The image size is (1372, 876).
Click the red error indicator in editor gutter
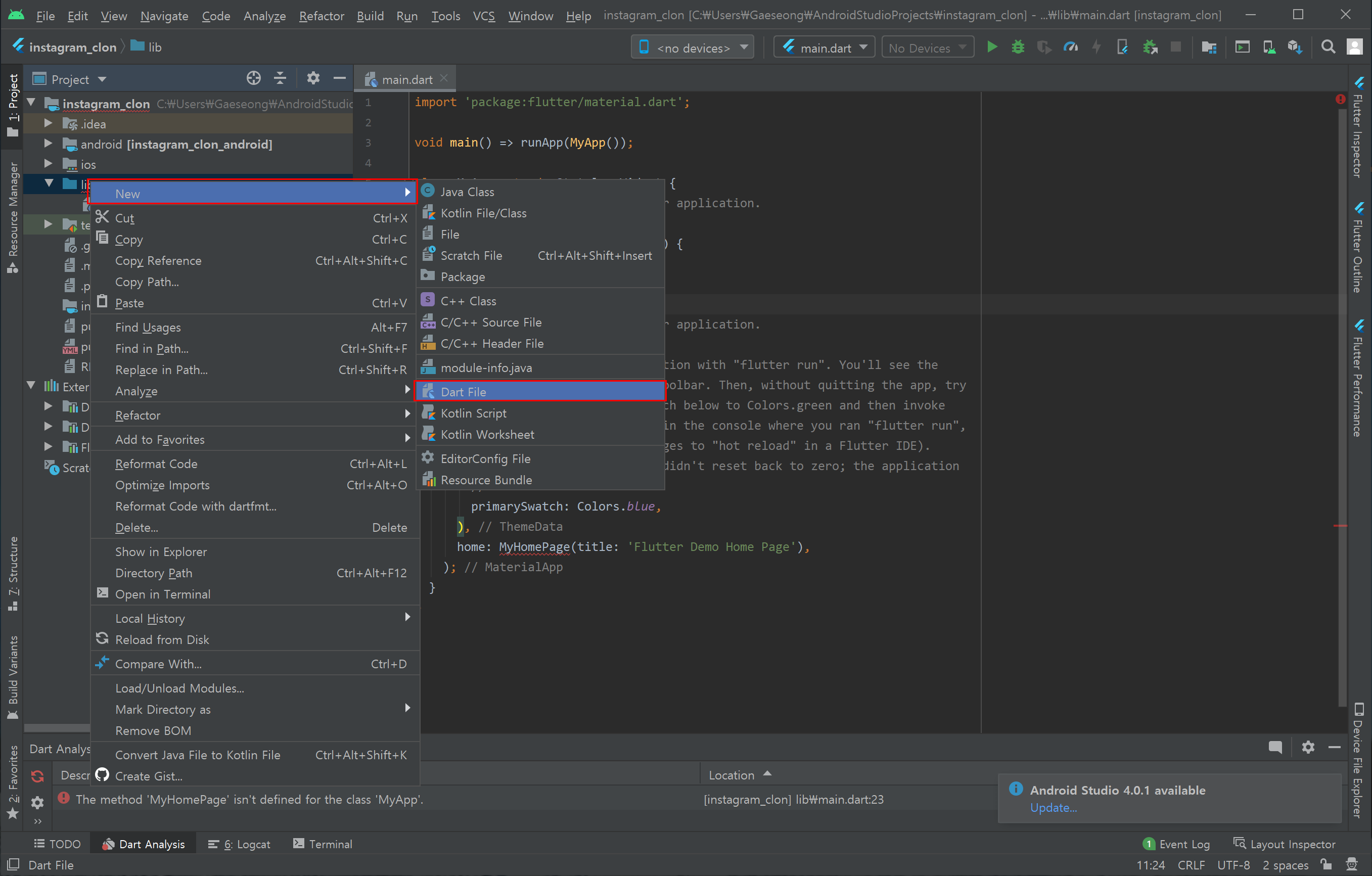pos(1340,100)
